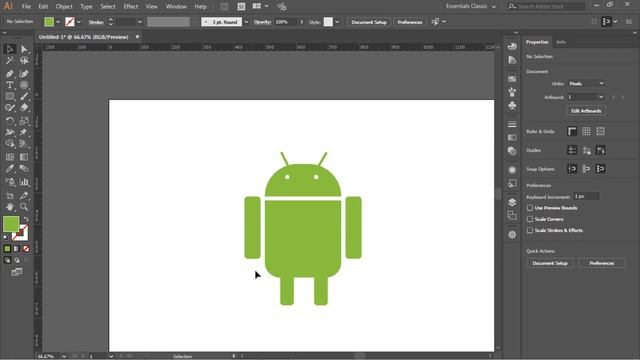The height and width of the screenshot is (360, 640).
Task: Select the Direct Selection tool
Action: pos(24,49)
